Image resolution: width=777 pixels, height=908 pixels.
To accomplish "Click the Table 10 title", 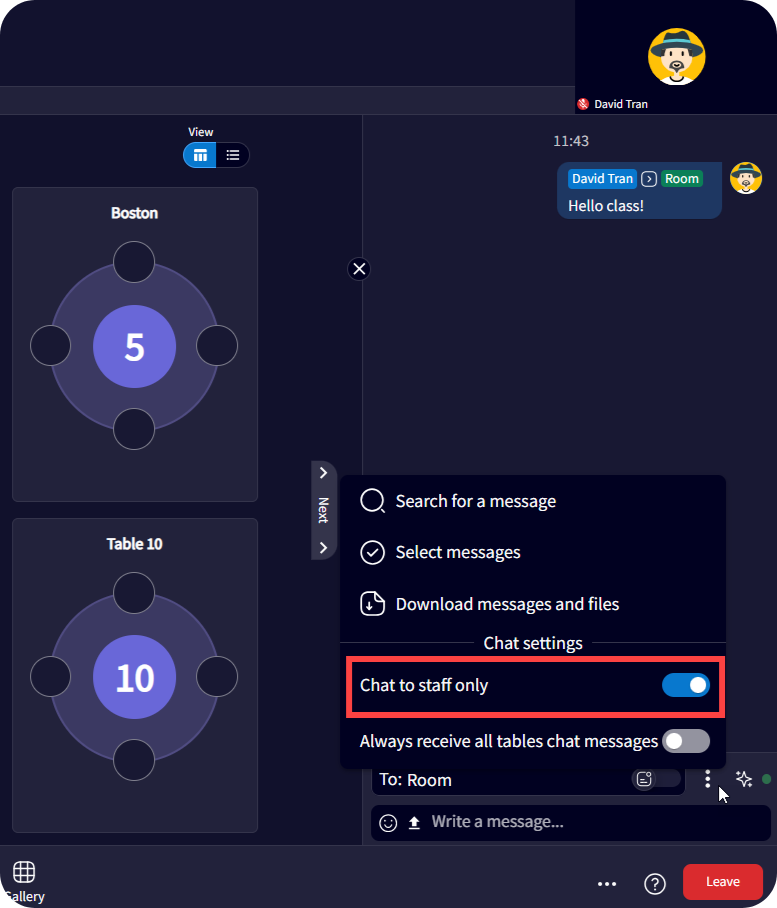I will (x=134, y=544).
